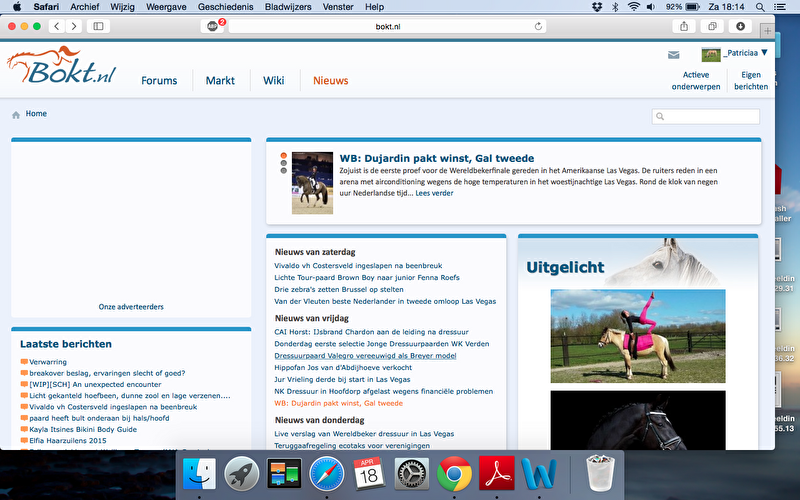800x500 pixels.
Task: Click the bokt.nl address bar
Action: (x=388, y=26)
